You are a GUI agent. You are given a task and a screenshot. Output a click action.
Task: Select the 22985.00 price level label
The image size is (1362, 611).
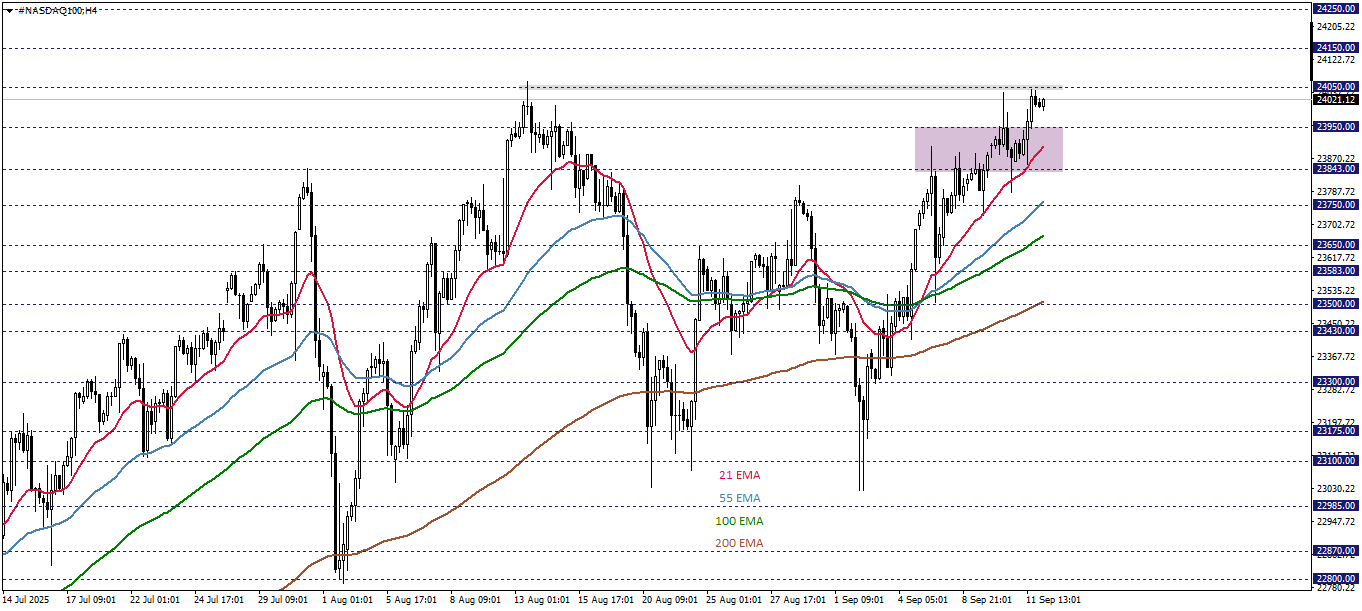[1336, 506]
